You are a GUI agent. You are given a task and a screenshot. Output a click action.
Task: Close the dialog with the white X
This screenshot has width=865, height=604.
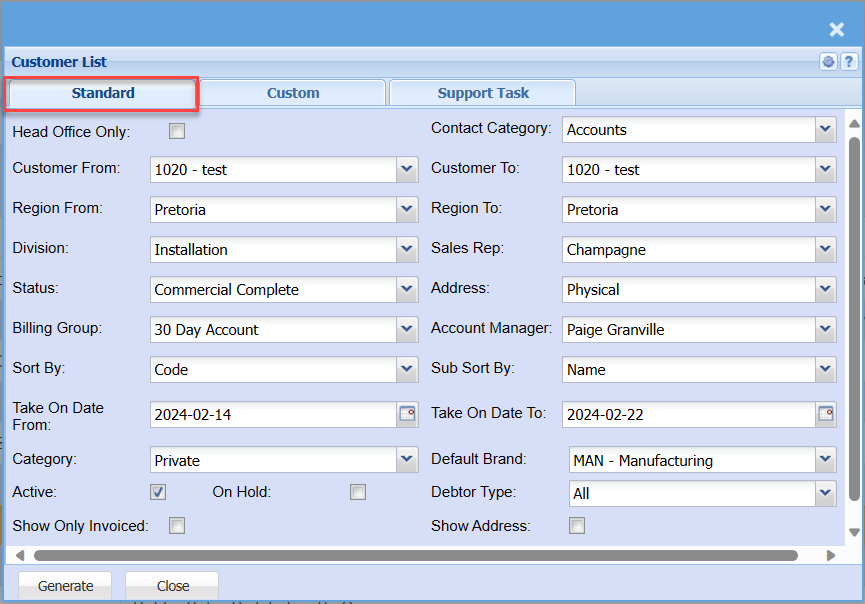pyautogui.click(x=837, y=30)
